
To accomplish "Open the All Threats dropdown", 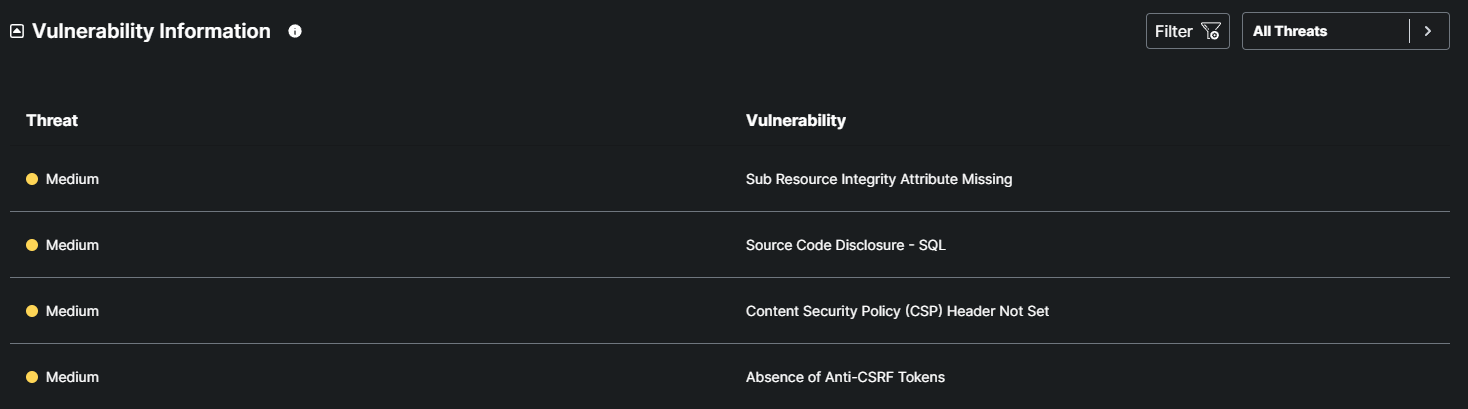I will (x=1324, y=31).
